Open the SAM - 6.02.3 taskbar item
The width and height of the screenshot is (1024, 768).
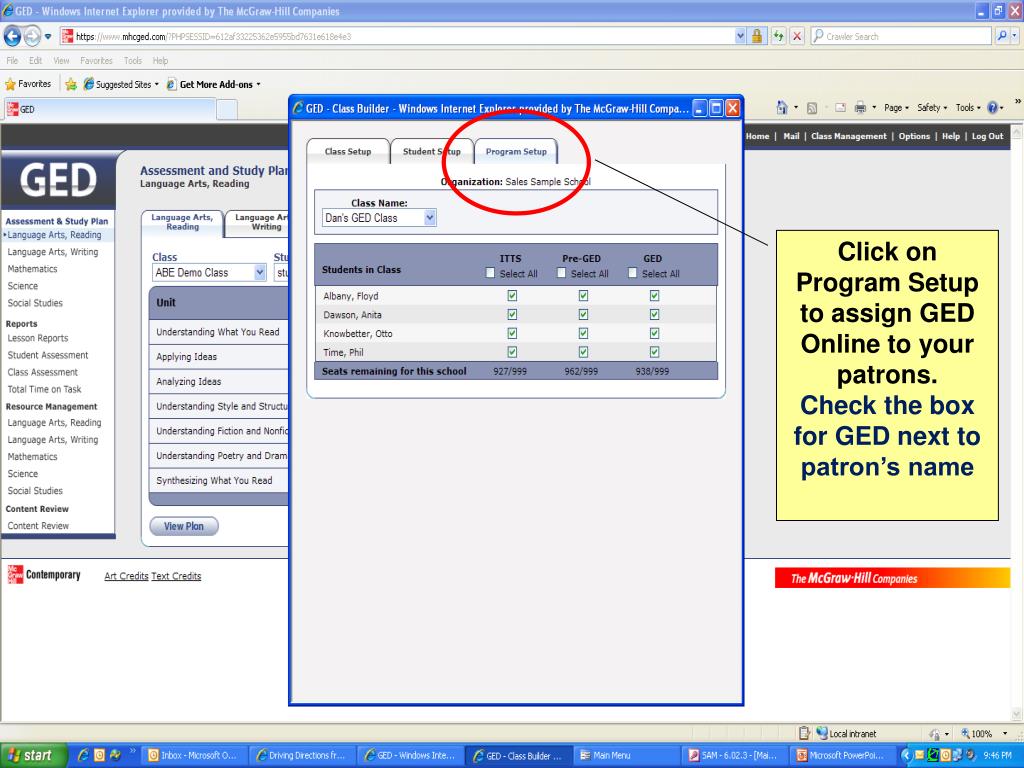point(734,755)
